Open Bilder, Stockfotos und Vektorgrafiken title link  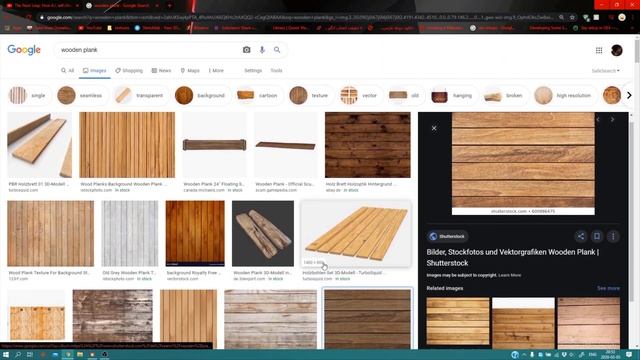coord(513,258)
